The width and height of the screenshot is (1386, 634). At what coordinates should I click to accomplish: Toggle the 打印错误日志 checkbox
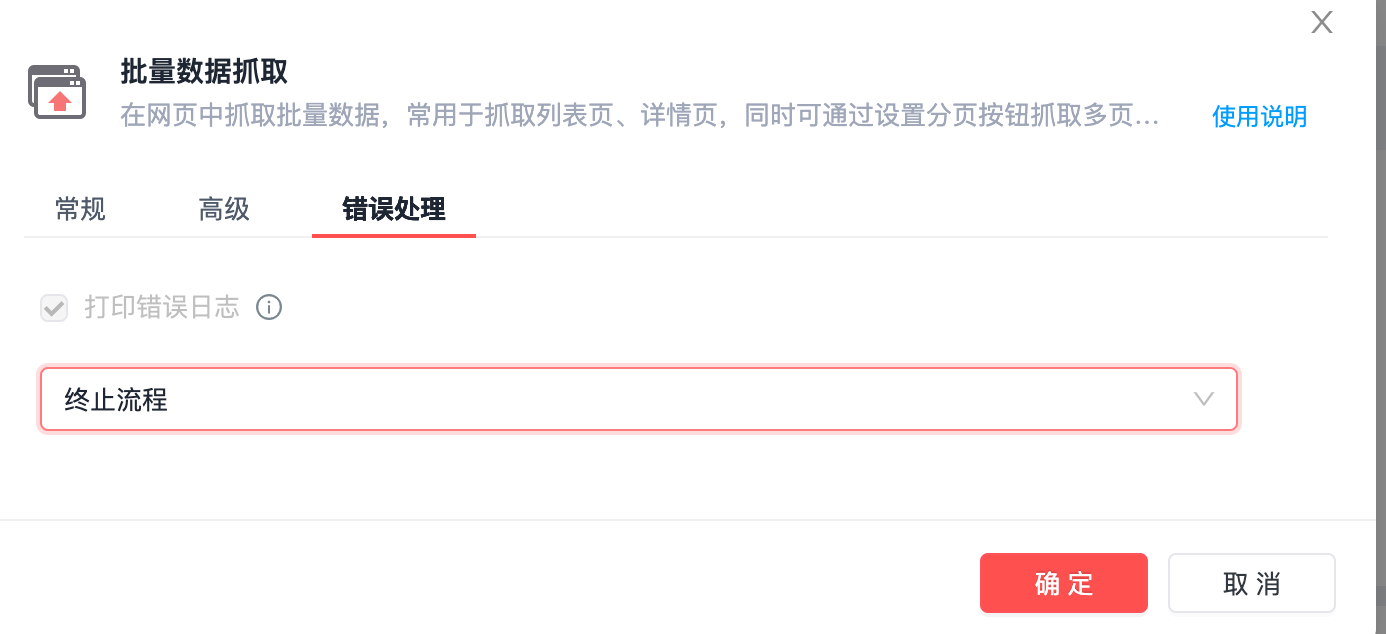point(54,307)
